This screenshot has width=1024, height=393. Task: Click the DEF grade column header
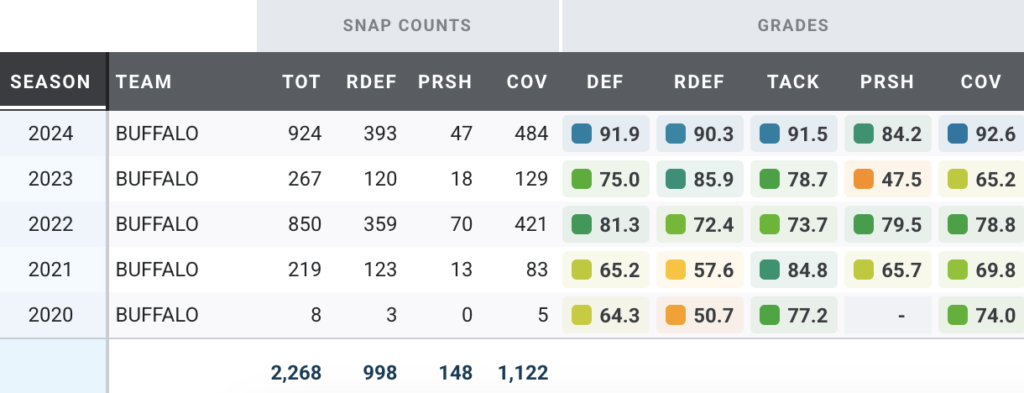pyautogui.click(x=605, y=82)
